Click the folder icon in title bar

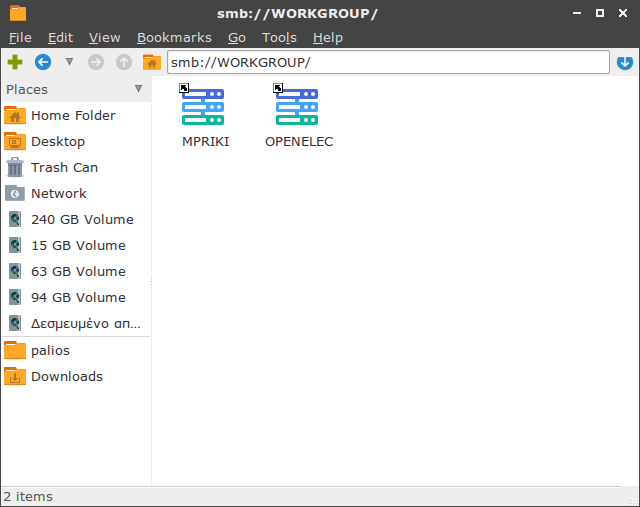click(x=18, y=13)
